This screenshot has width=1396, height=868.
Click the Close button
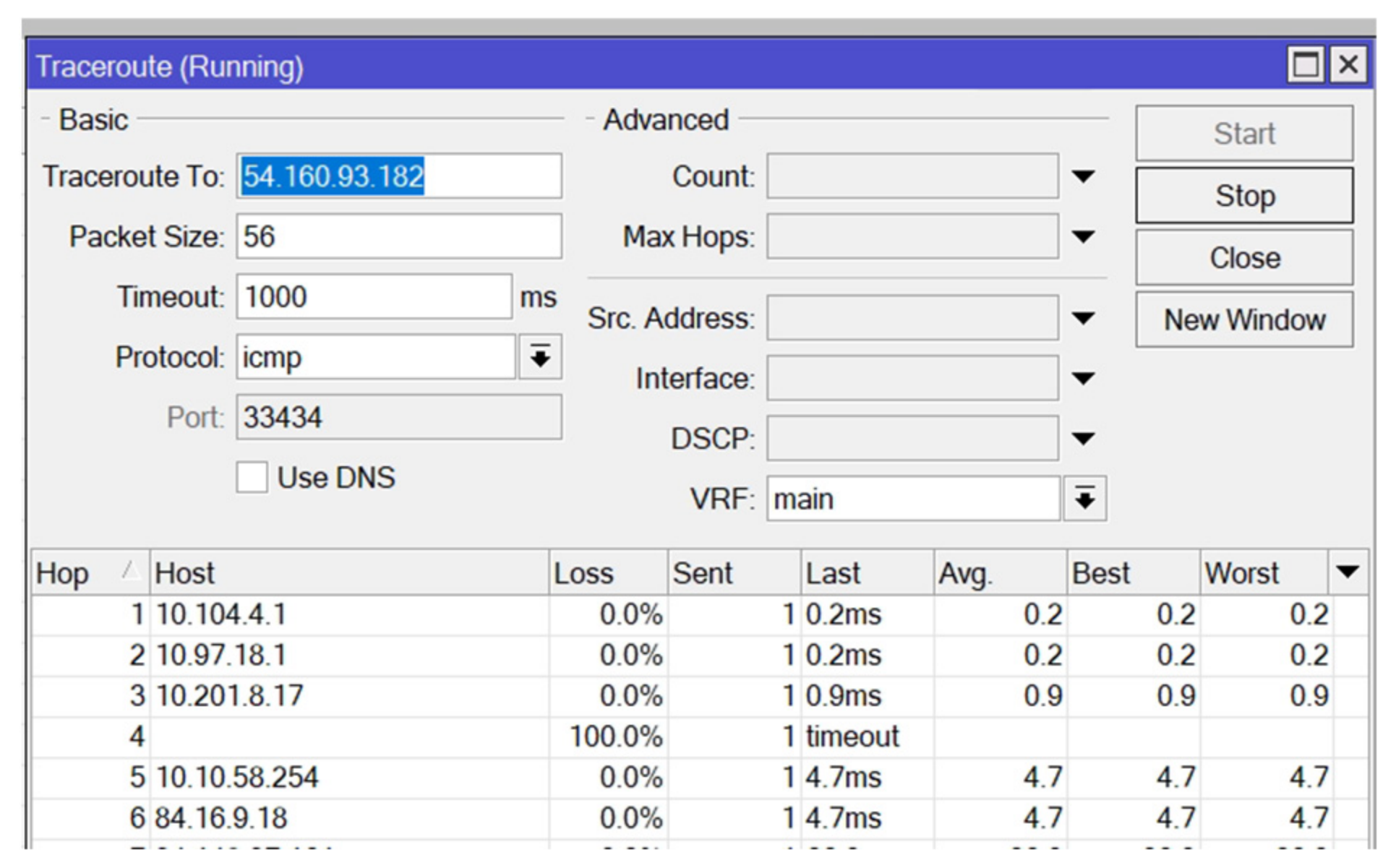click(x=1243, y=258)
